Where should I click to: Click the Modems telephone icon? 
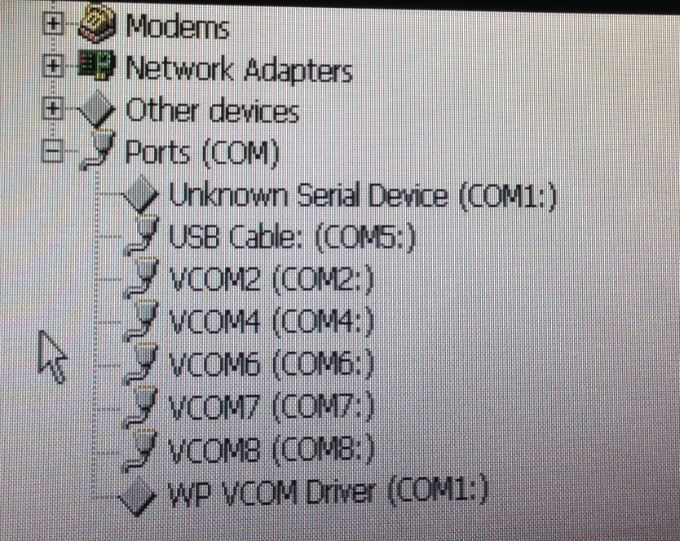click(97, 23)
